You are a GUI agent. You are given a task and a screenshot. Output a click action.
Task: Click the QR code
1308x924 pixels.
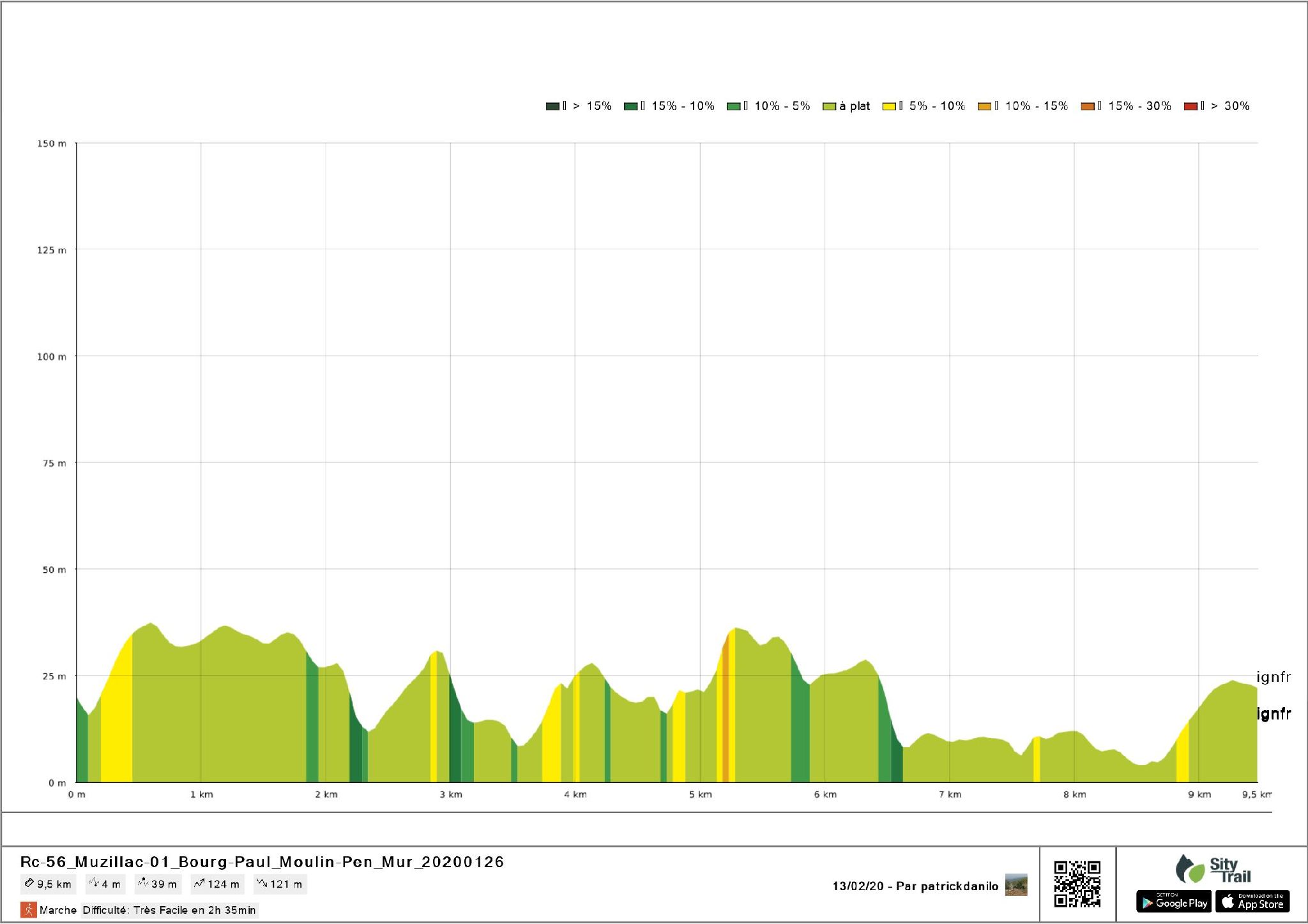click(x=1077, y=884)
